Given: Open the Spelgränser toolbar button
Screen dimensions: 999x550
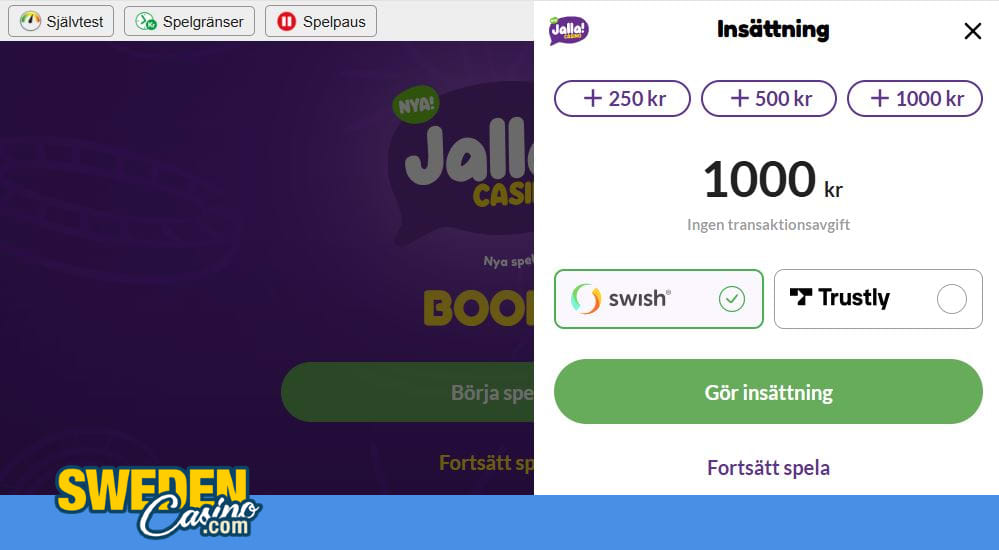Looking at the screenshot, I should 189,21.
